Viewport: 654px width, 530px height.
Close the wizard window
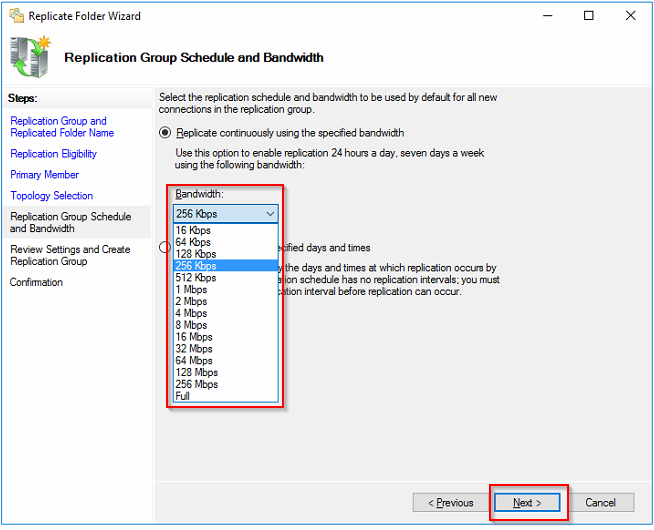point(630,16)
